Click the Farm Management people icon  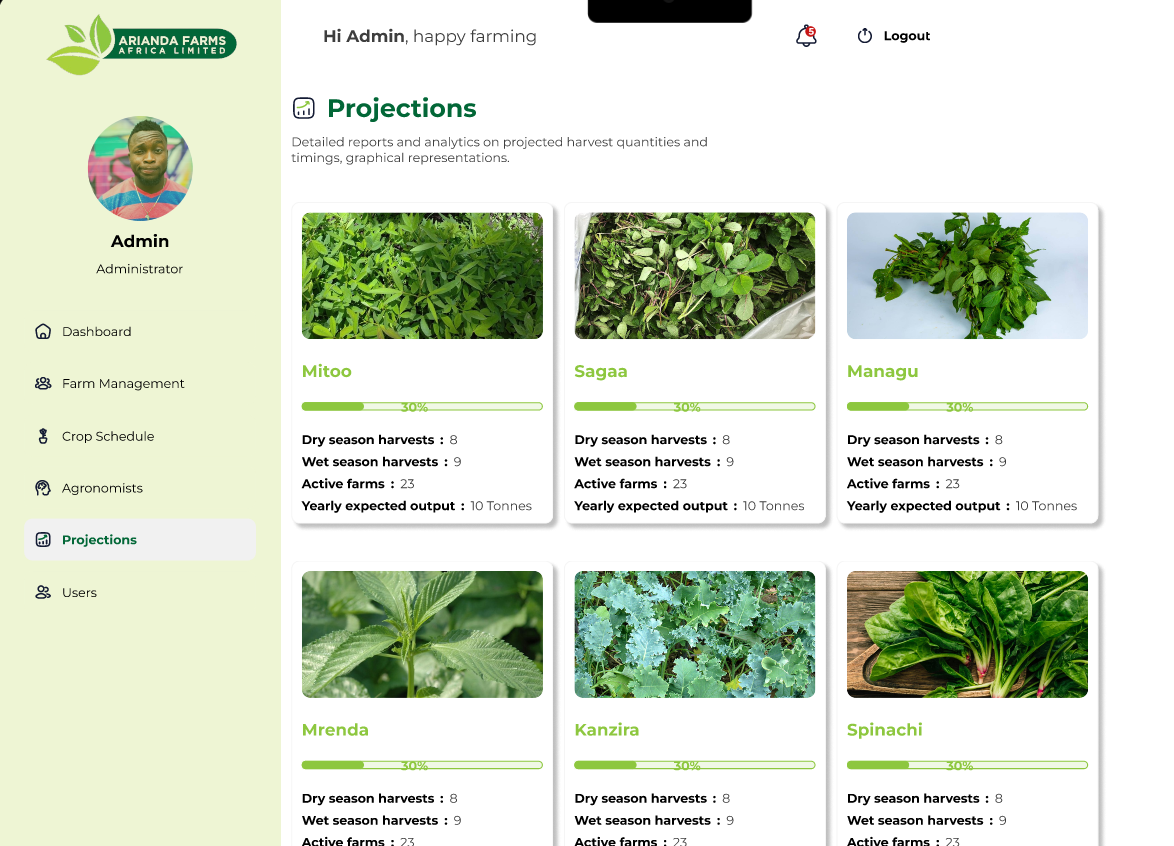[43, 384]
